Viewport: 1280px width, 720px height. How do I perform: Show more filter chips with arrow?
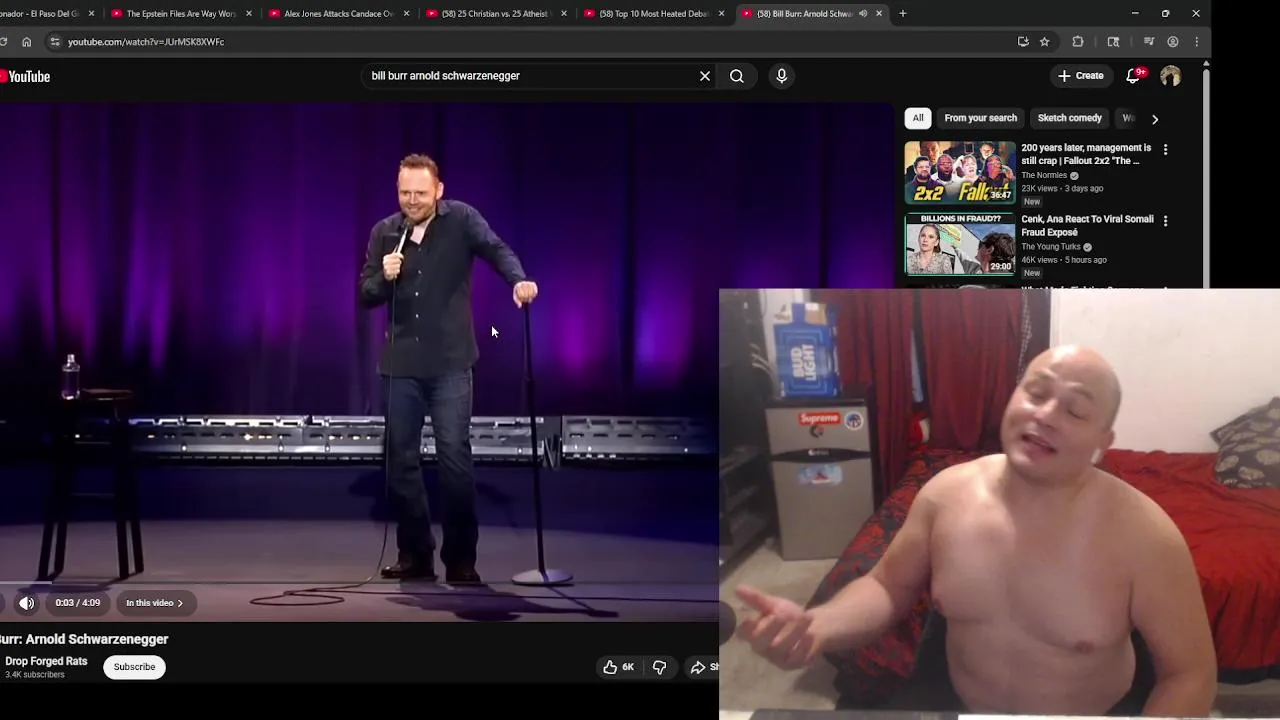pos(1155,119)
